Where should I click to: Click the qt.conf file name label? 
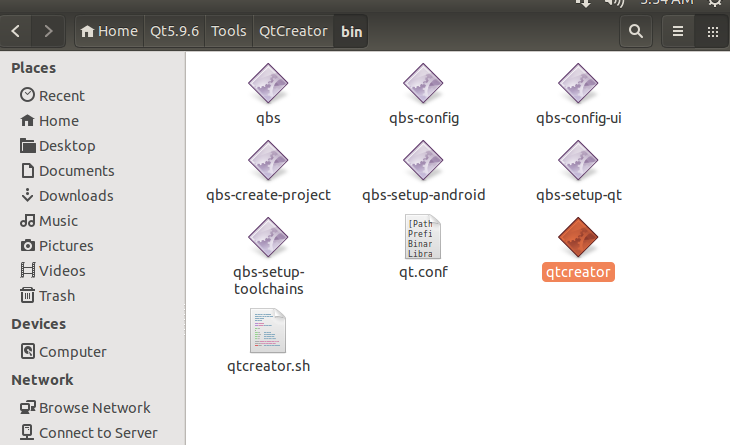[x=423, y=272]
